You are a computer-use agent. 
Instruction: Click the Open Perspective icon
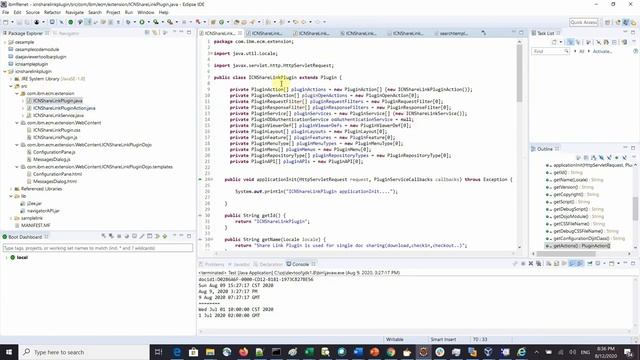point(607,22)
